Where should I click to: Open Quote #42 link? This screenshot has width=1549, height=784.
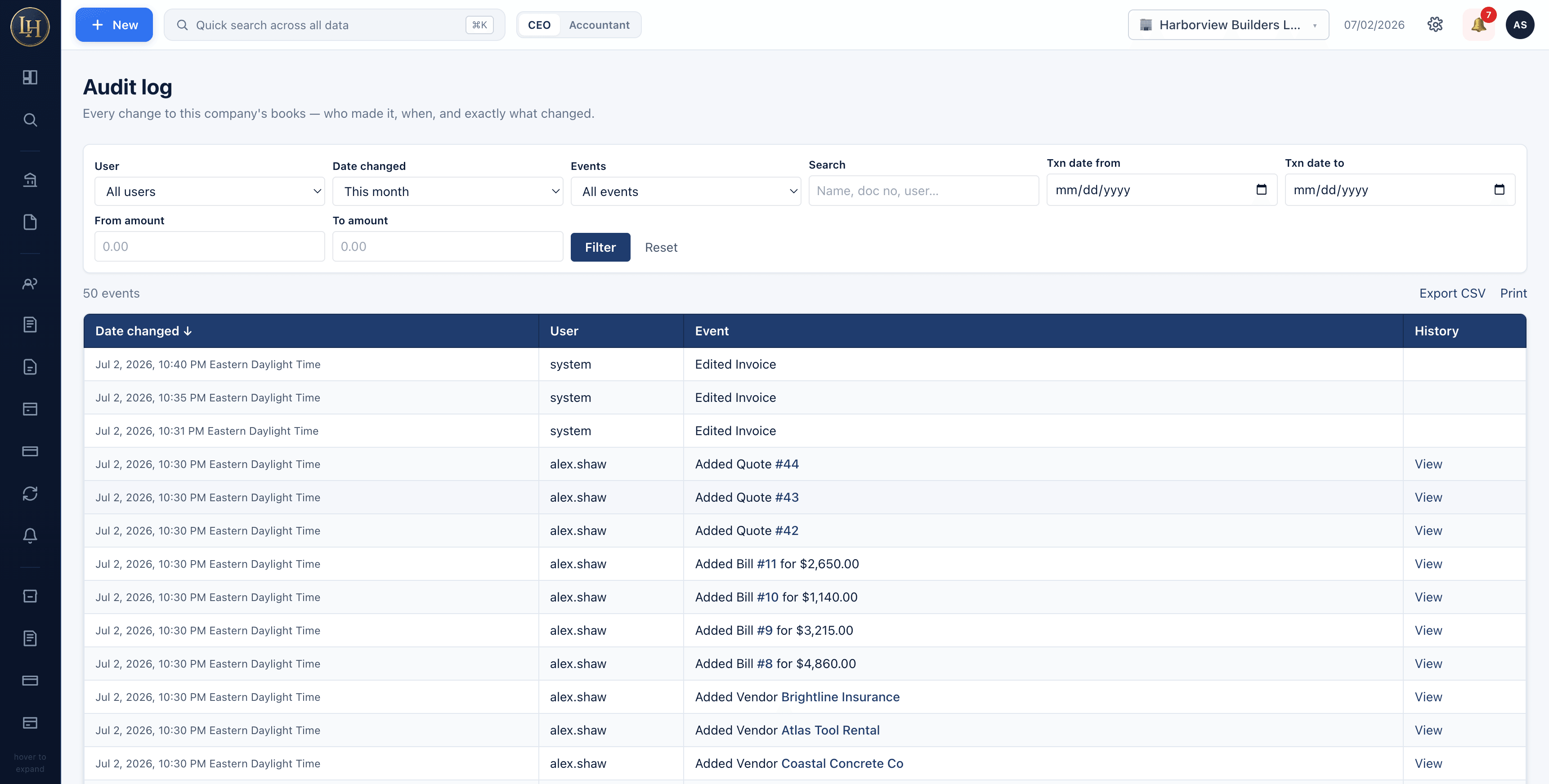point(787,531)
